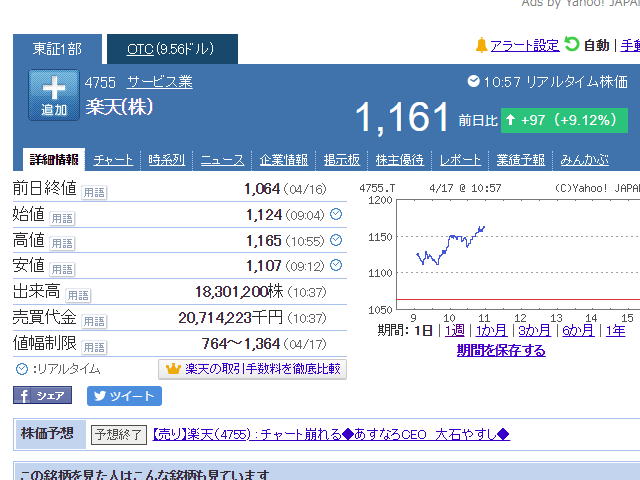
Task: Click the 値幅制限 range 764~1,364
Action: (x=241, y=344)
